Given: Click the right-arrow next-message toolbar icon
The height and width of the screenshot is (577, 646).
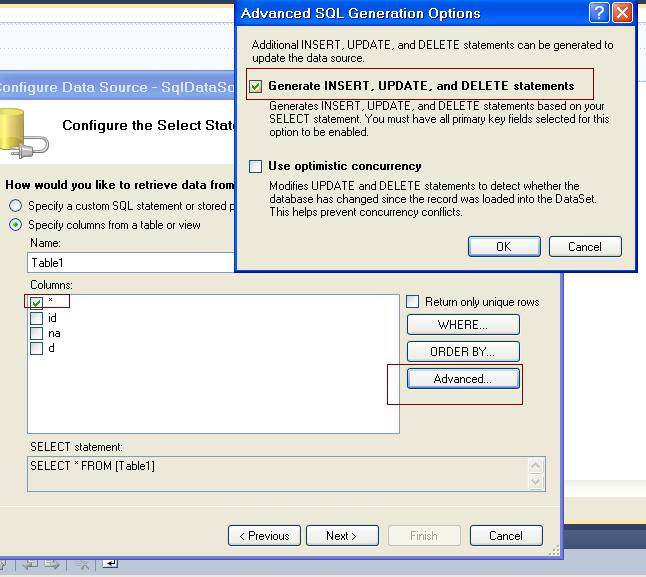Looking at the screenshot, I should (x=52, y=564).
